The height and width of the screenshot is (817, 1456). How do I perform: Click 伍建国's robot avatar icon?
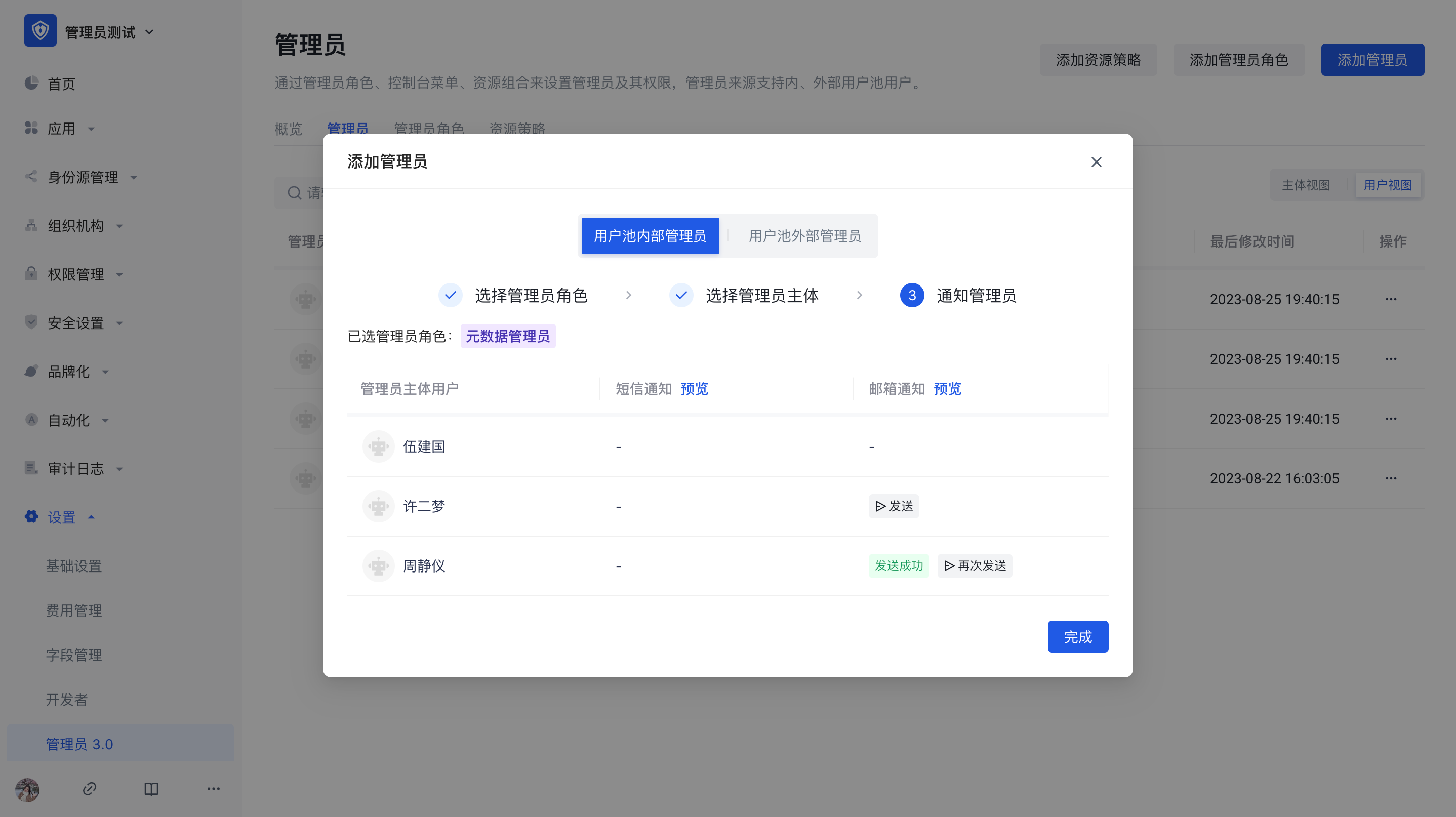coord(378,447)
